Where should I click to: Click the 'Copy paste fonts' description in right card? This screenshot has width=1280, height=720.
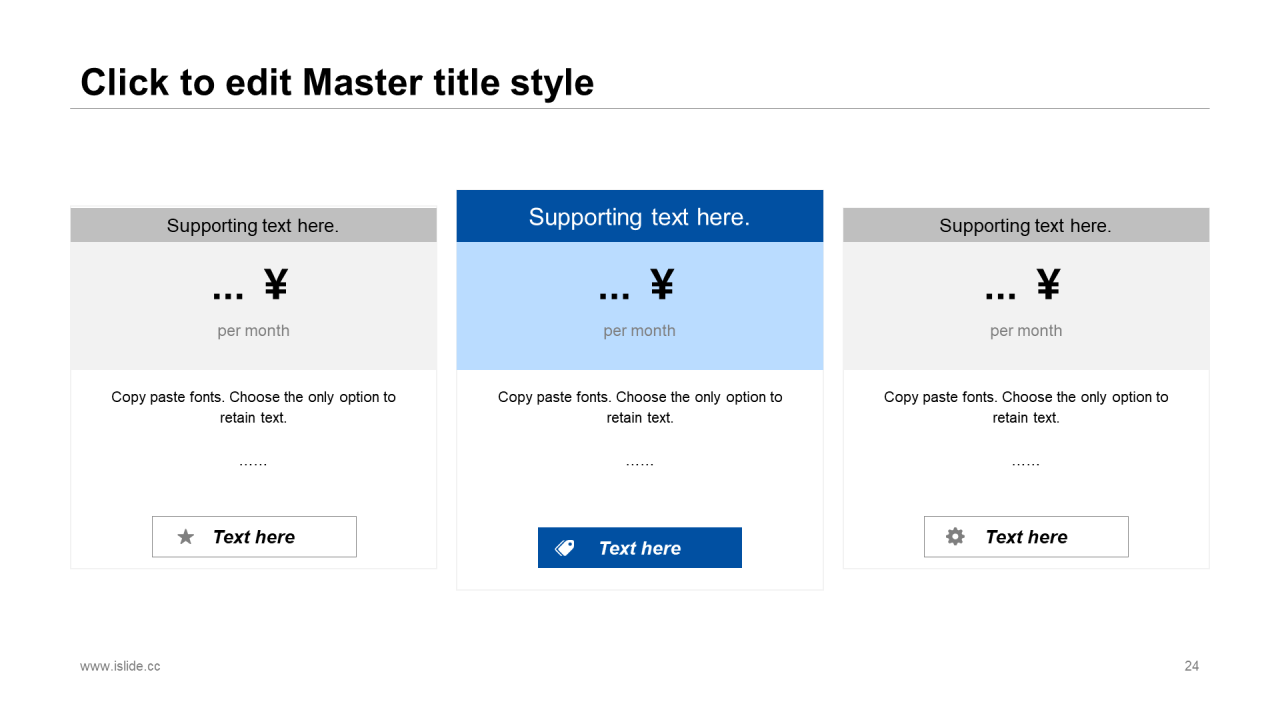[x=1025, y=407]
